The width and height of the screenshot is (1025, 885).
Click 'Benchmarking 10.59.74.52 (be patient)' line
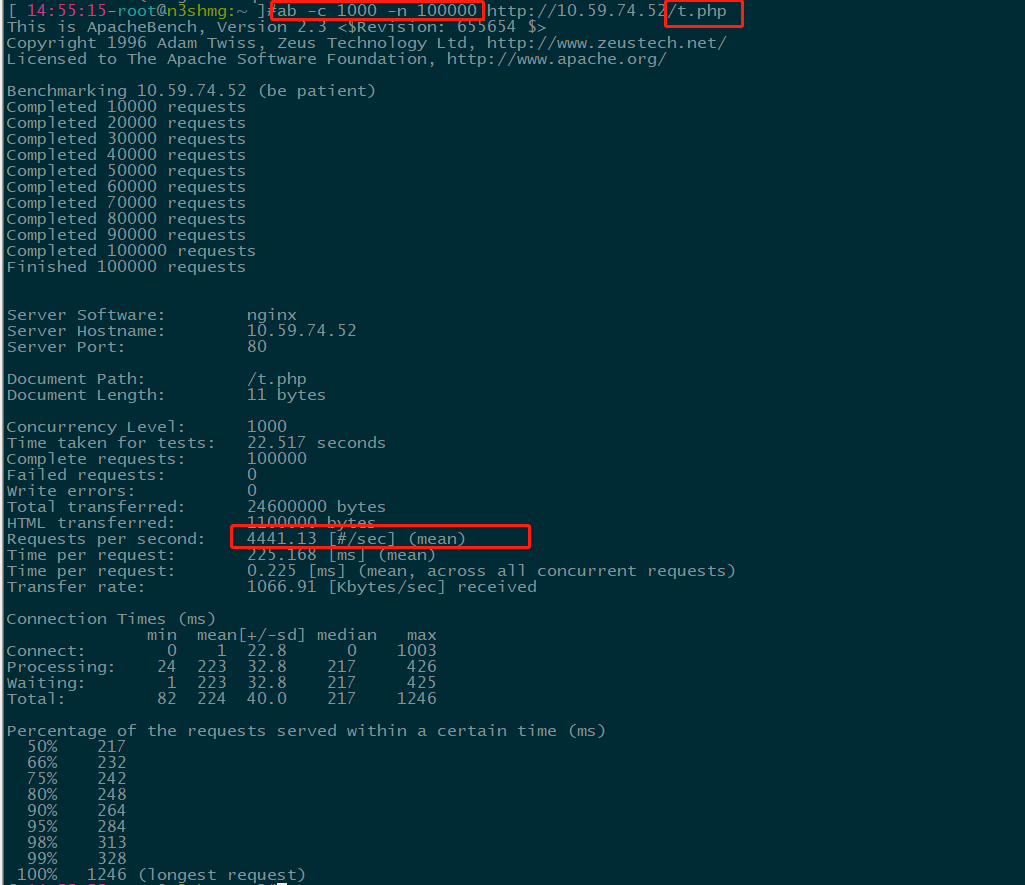pos(192,91)
